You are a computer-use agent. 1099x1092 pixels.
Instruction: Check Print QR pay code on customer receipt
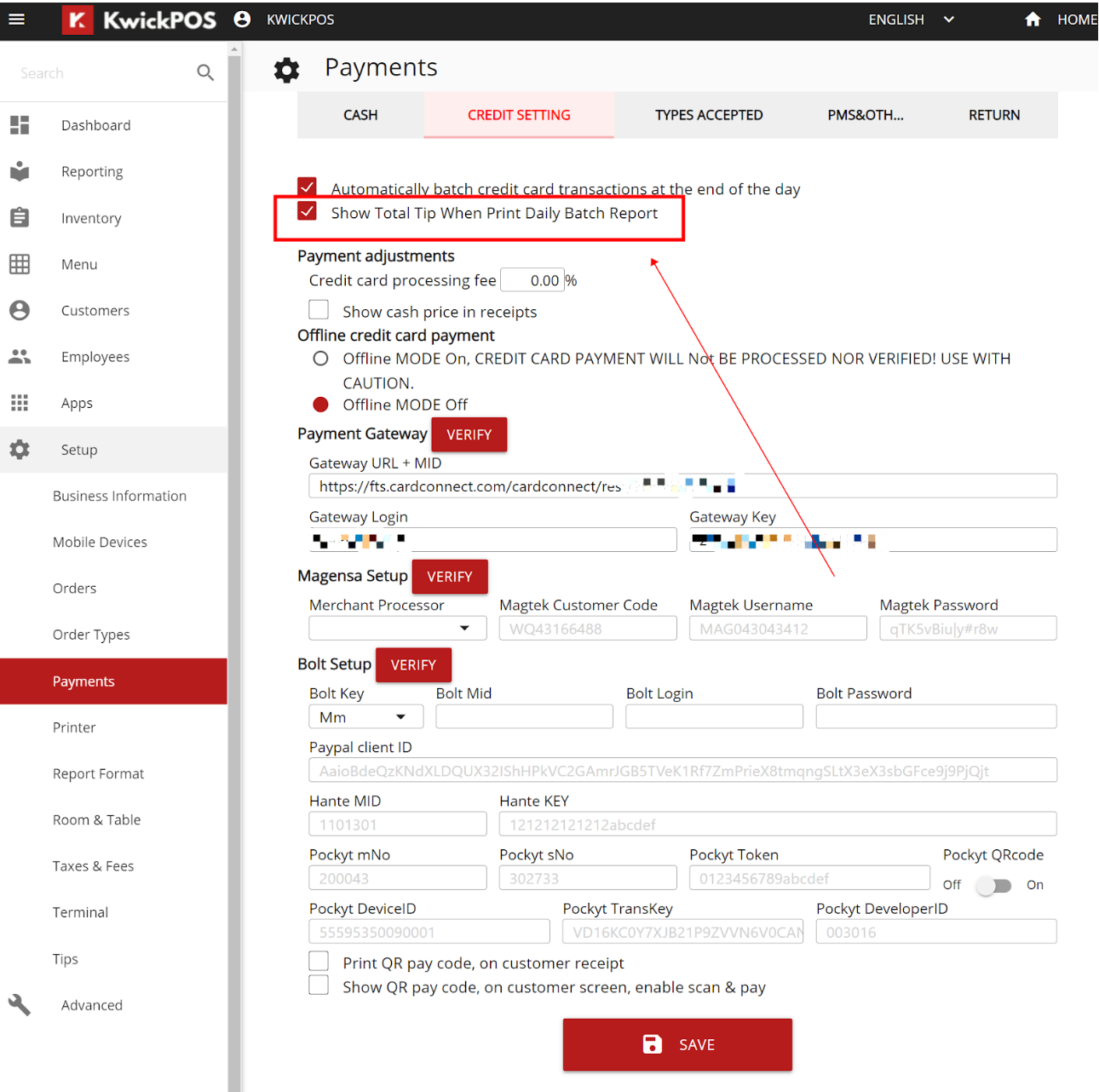[319, 962]
